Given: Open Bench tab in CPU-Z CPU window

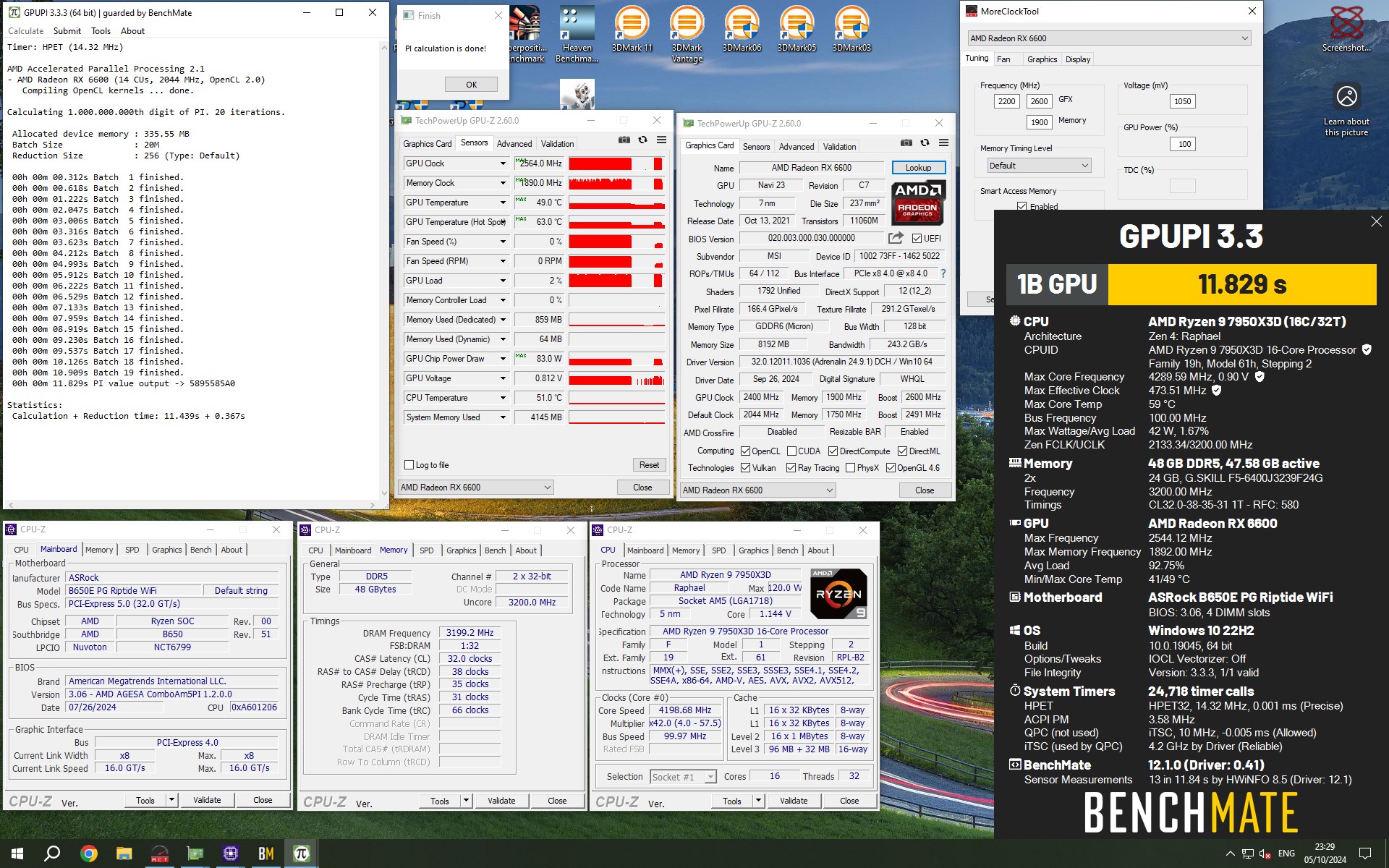Looking at the screenshot, I should click(x=787, y=550).
